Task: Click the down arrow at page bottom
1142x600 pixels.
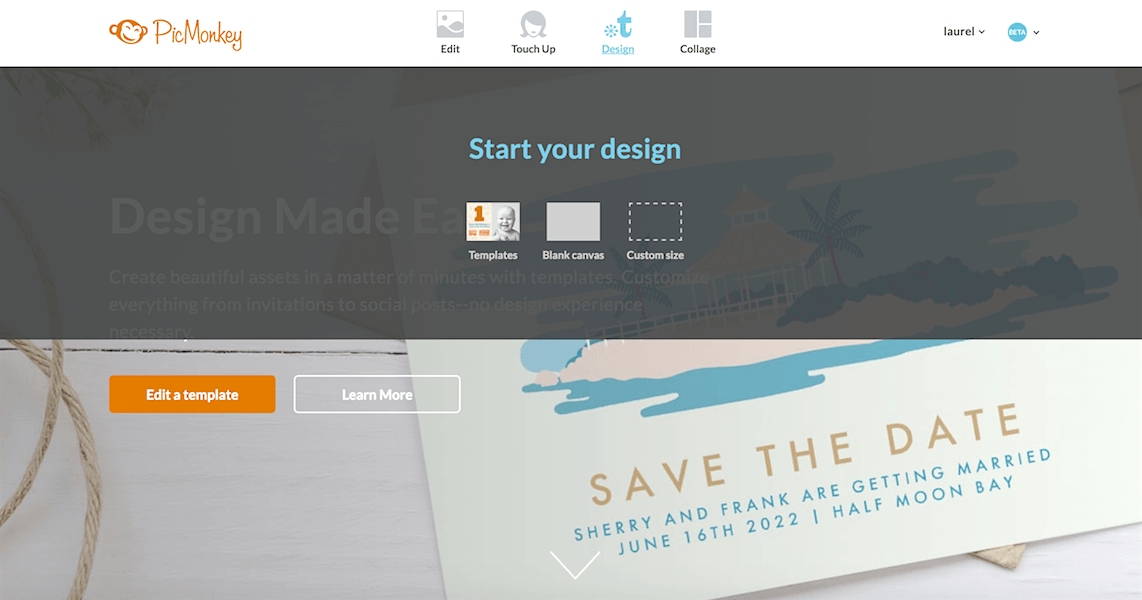Action: 575,564
